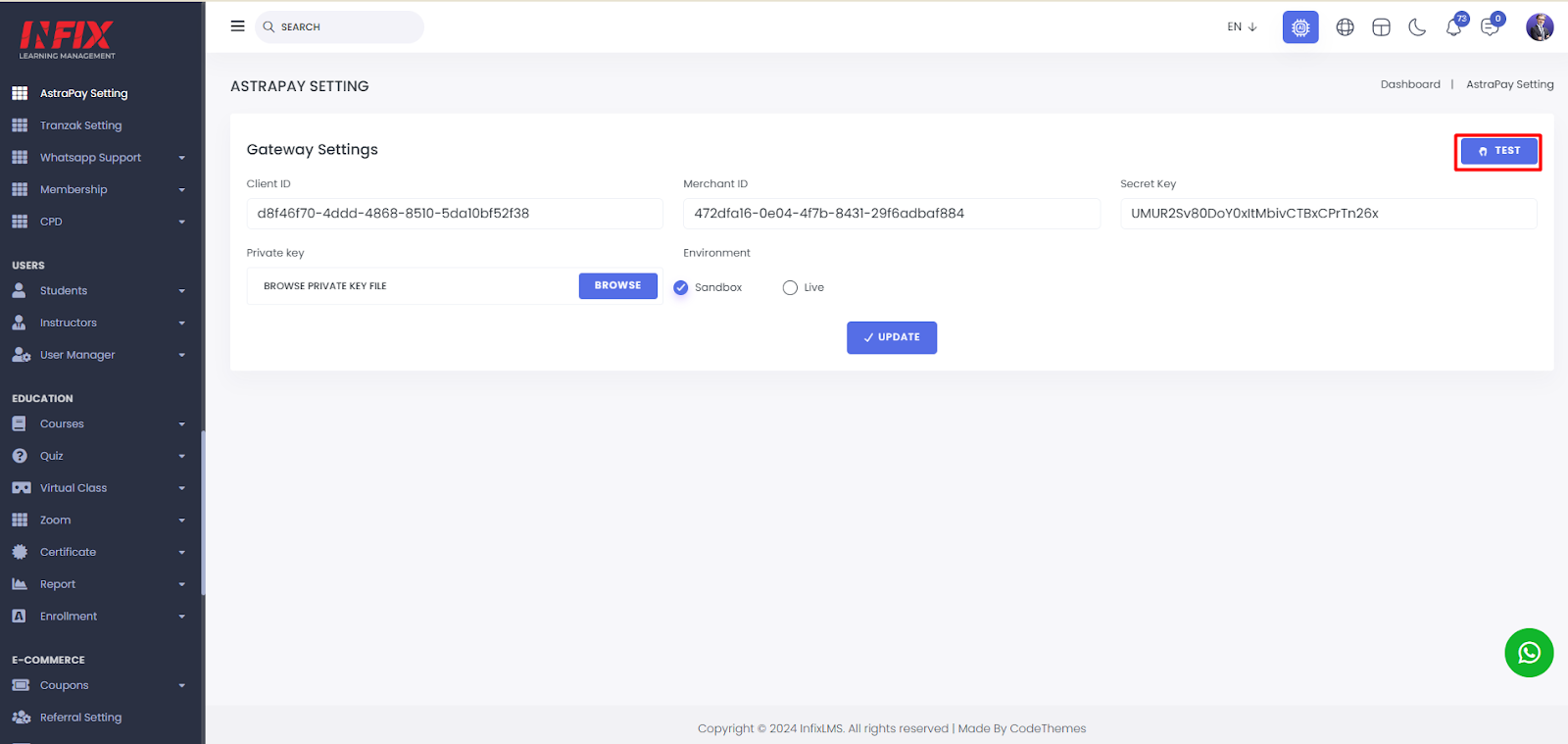Click the CPD grid icon
The image size is (1568, 744).
tap(19, 222)
